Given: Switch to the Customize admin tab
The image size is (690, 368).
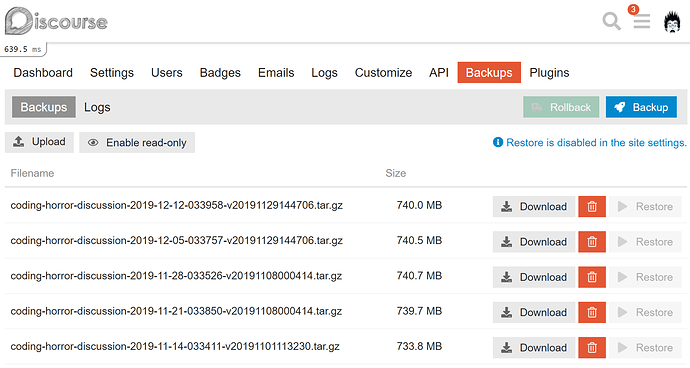Looking at the screenshot, I should pos(383,73).
